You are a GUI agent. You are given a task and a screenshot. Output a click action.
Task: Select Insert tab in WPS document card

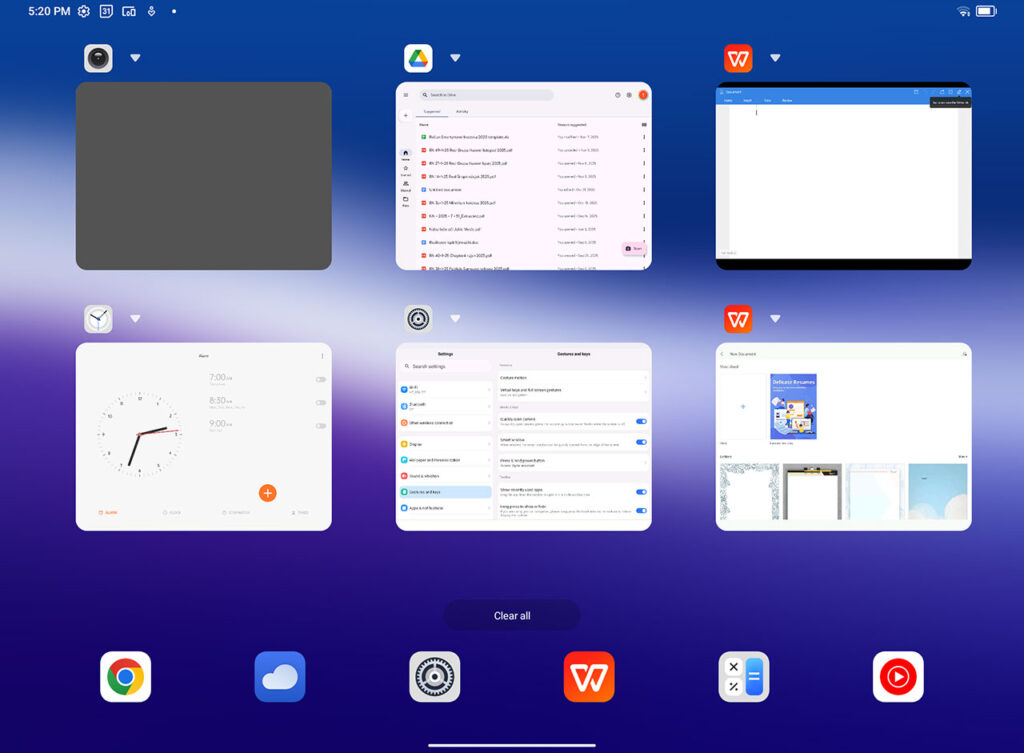748,101
